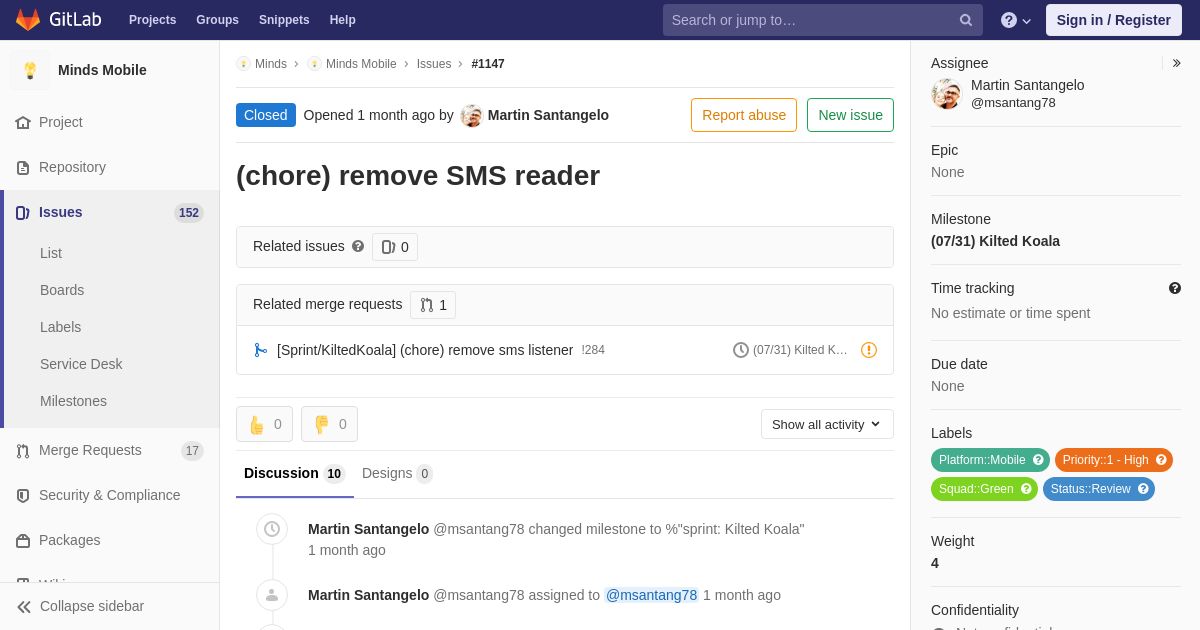Open Labels in the sidebar submenu
This screenshot has height=630, width=1200.
(x=60, y=327)
